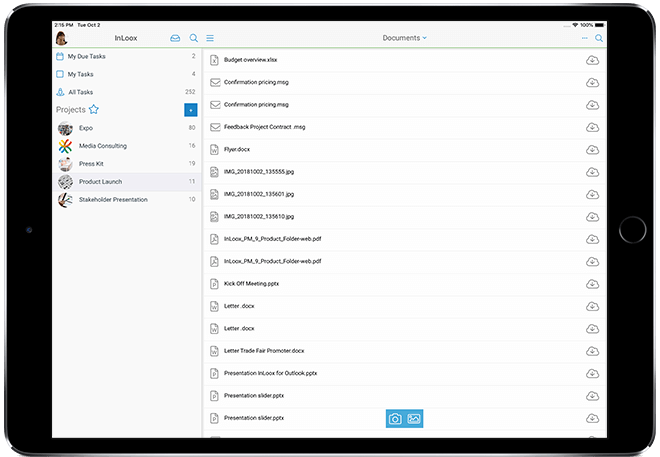Tap the user profile avatar

pyautogui.click(x=61, y=38)
